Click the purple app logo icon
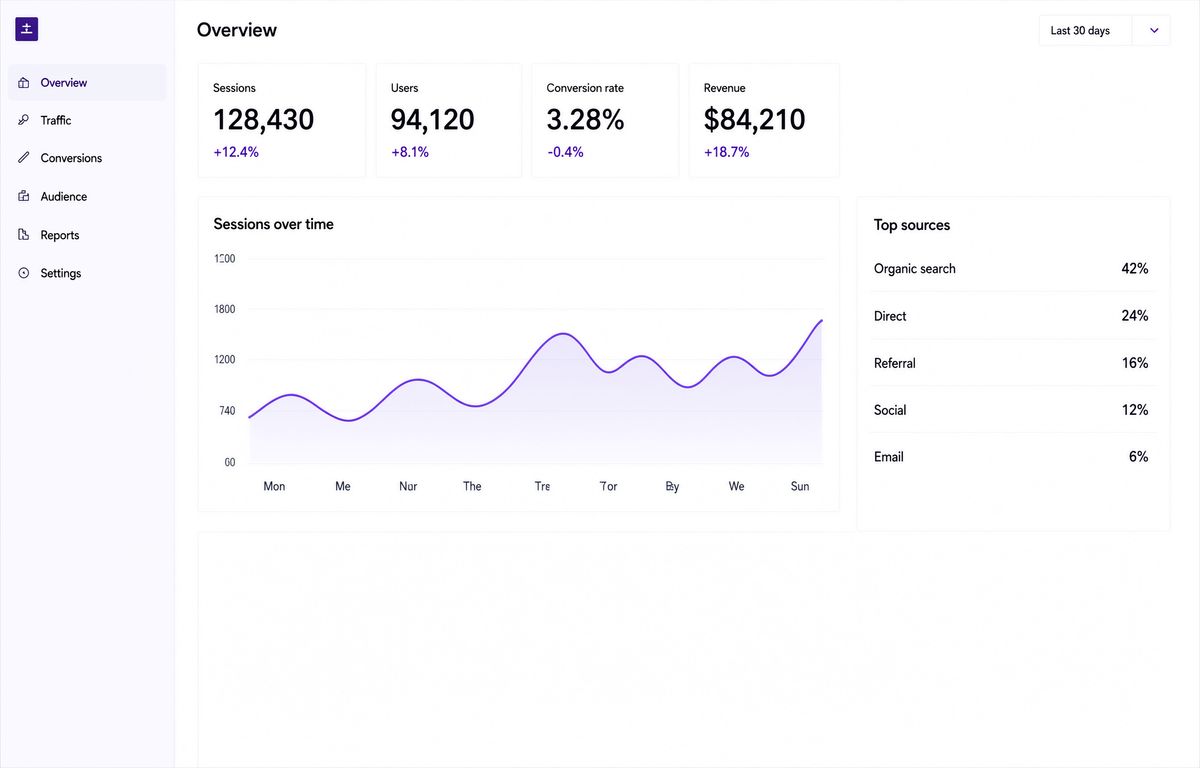This screenshot has width=1200, height=768. click(x=27, y=29)
